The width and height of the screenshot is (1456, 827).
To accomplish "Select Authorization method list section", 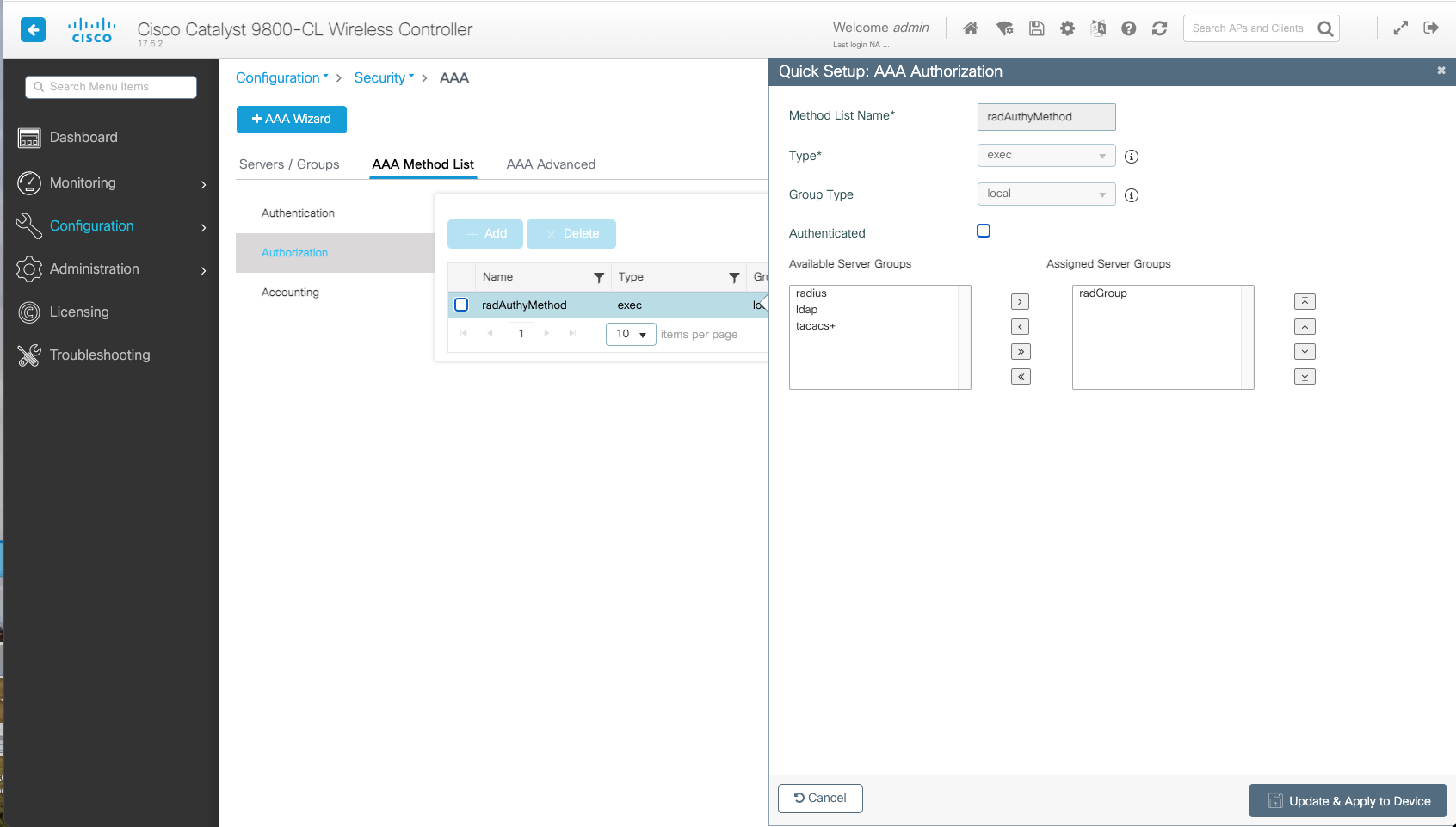I will click(x=335, y=253).
